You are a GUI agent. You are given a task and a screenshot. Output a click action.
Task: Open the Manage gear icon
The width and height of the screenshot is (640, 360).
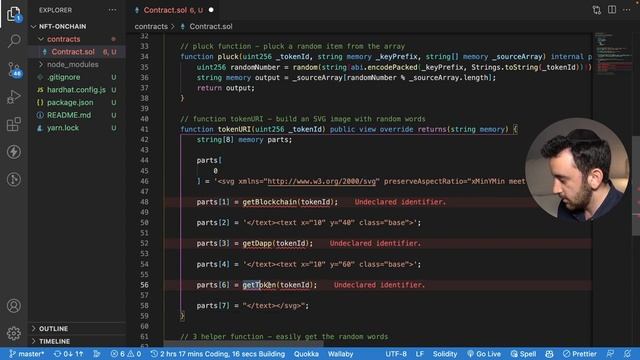pos(14,333)
